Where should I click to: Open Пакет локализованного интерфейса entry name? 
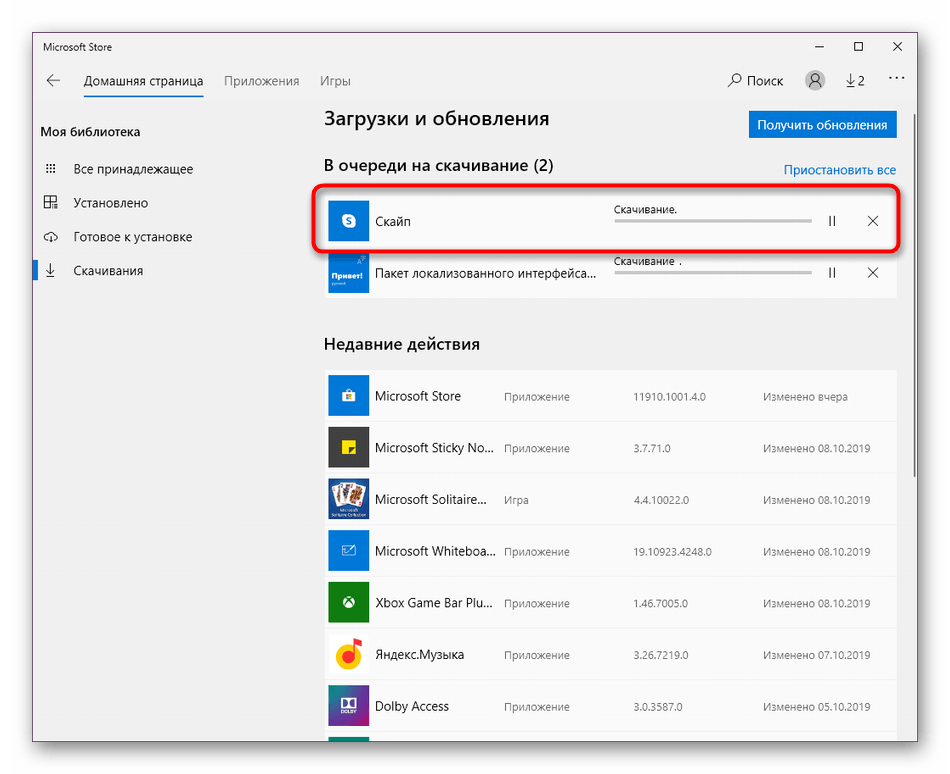click(485, 274)
